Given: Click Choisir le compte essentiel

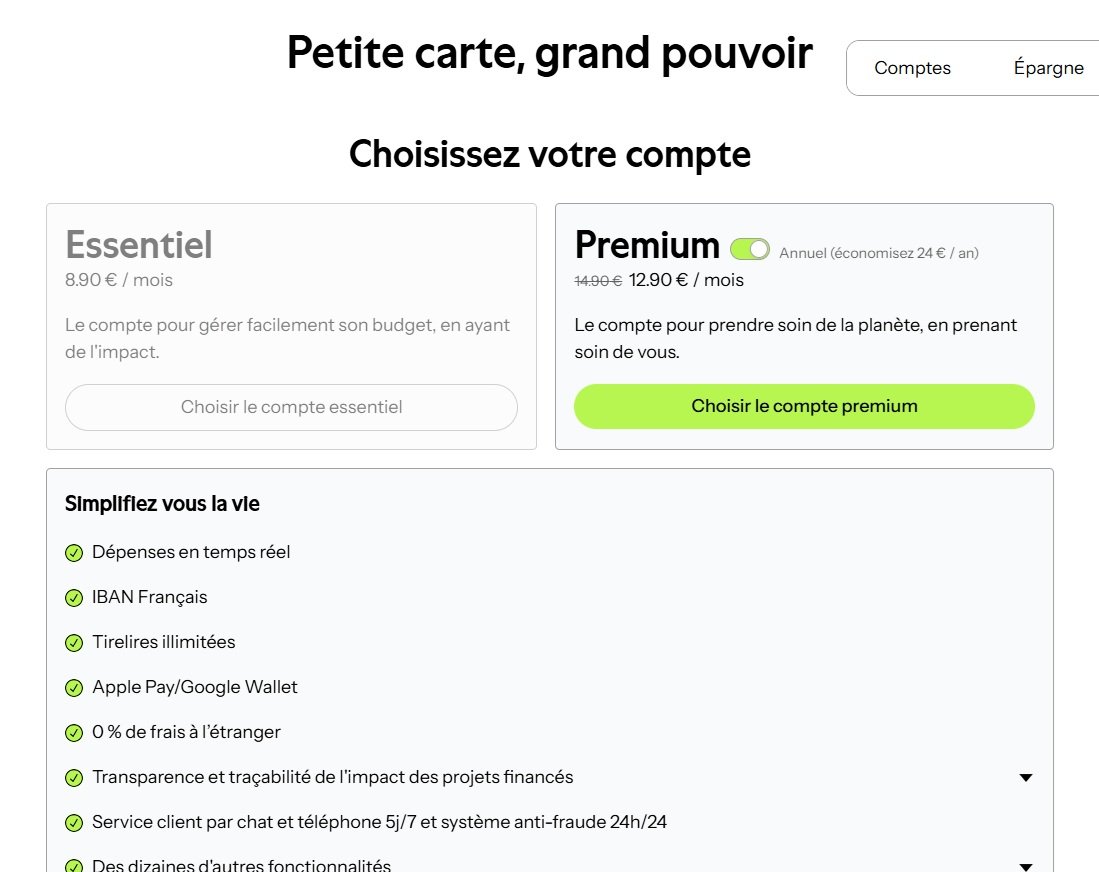Looking at the screenshot, I should tap(291, 407).
